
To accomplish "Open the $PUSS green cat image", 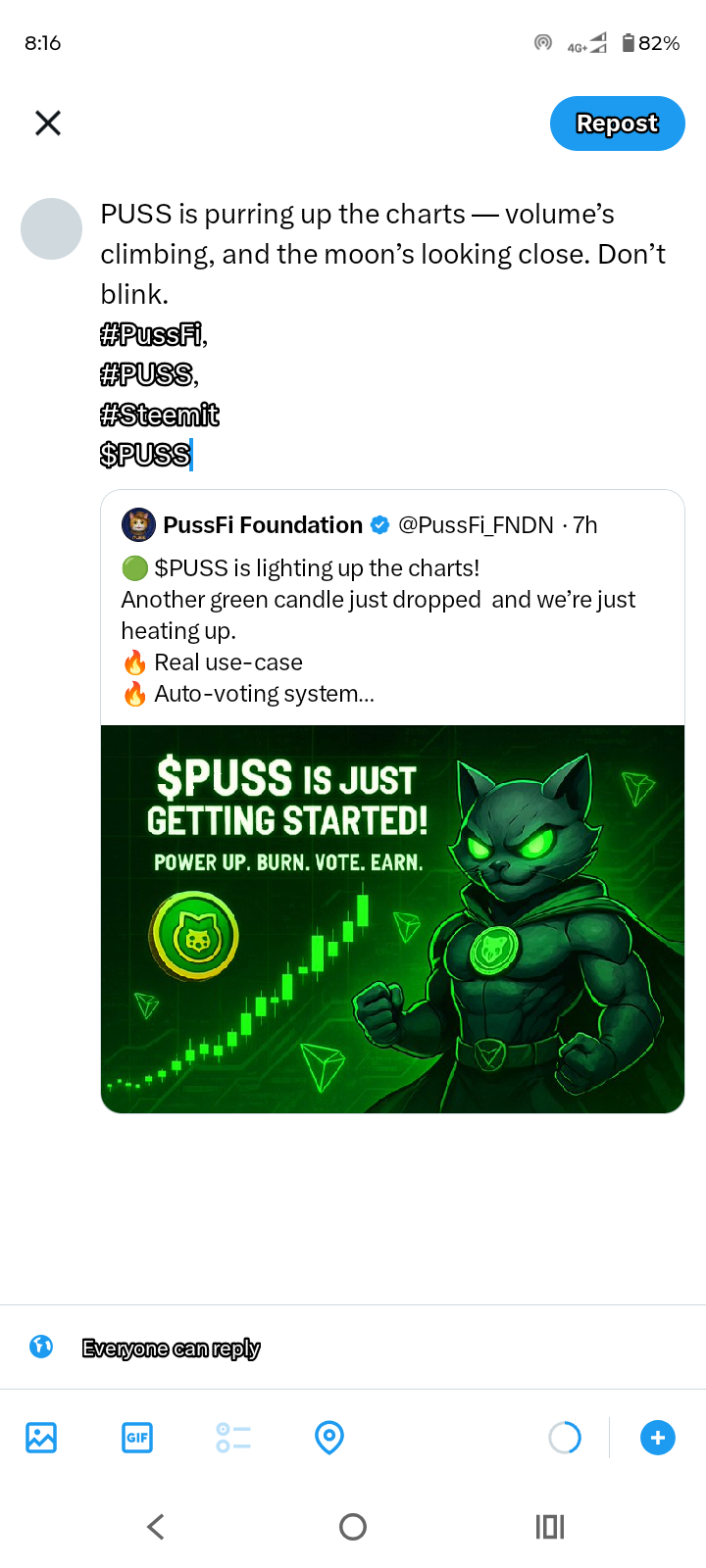I will click(392, 919).
